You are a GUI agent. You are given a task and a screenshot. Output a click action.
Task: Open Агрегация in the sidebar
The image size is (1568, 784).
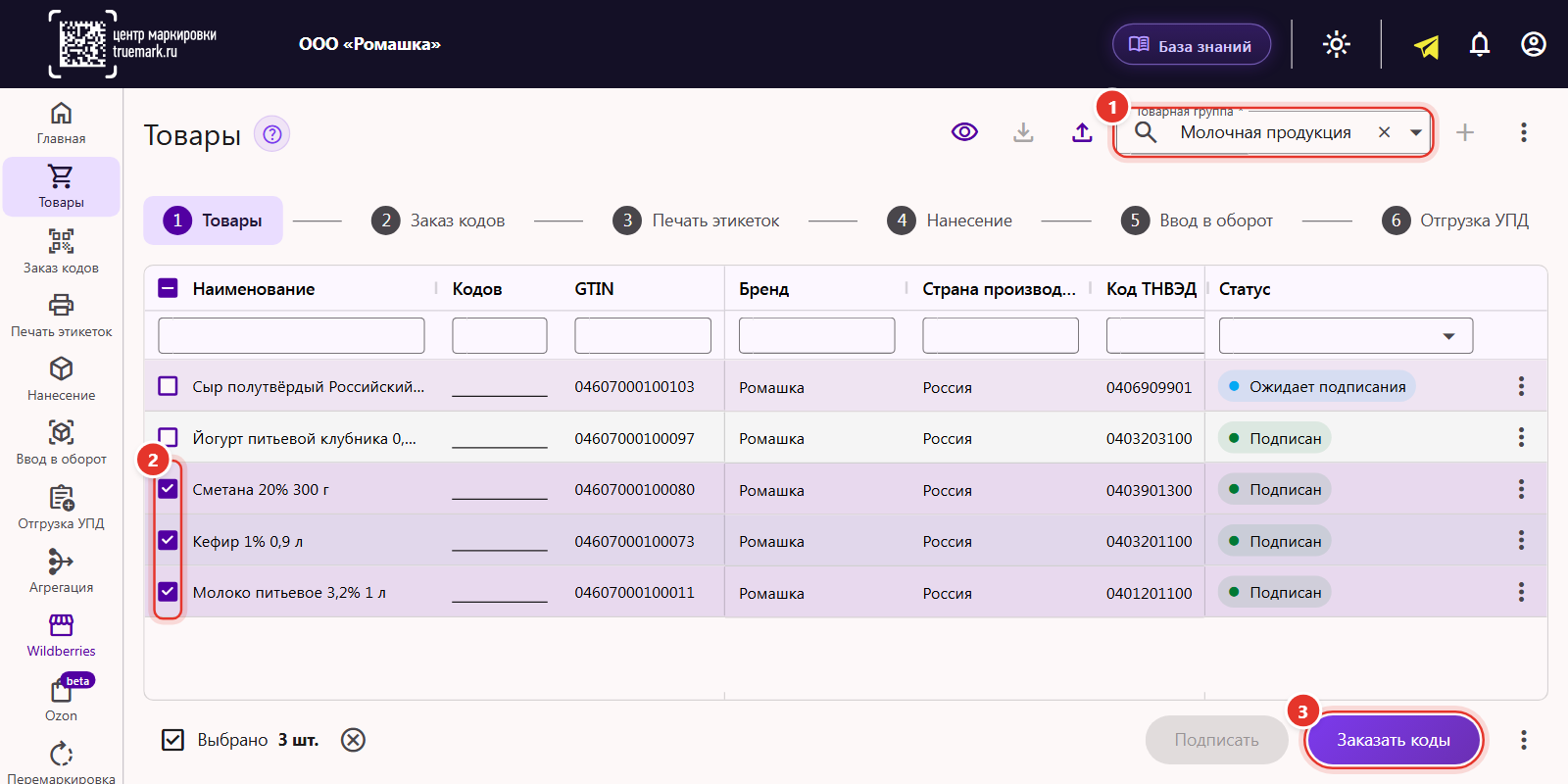[x=61, y=571]
